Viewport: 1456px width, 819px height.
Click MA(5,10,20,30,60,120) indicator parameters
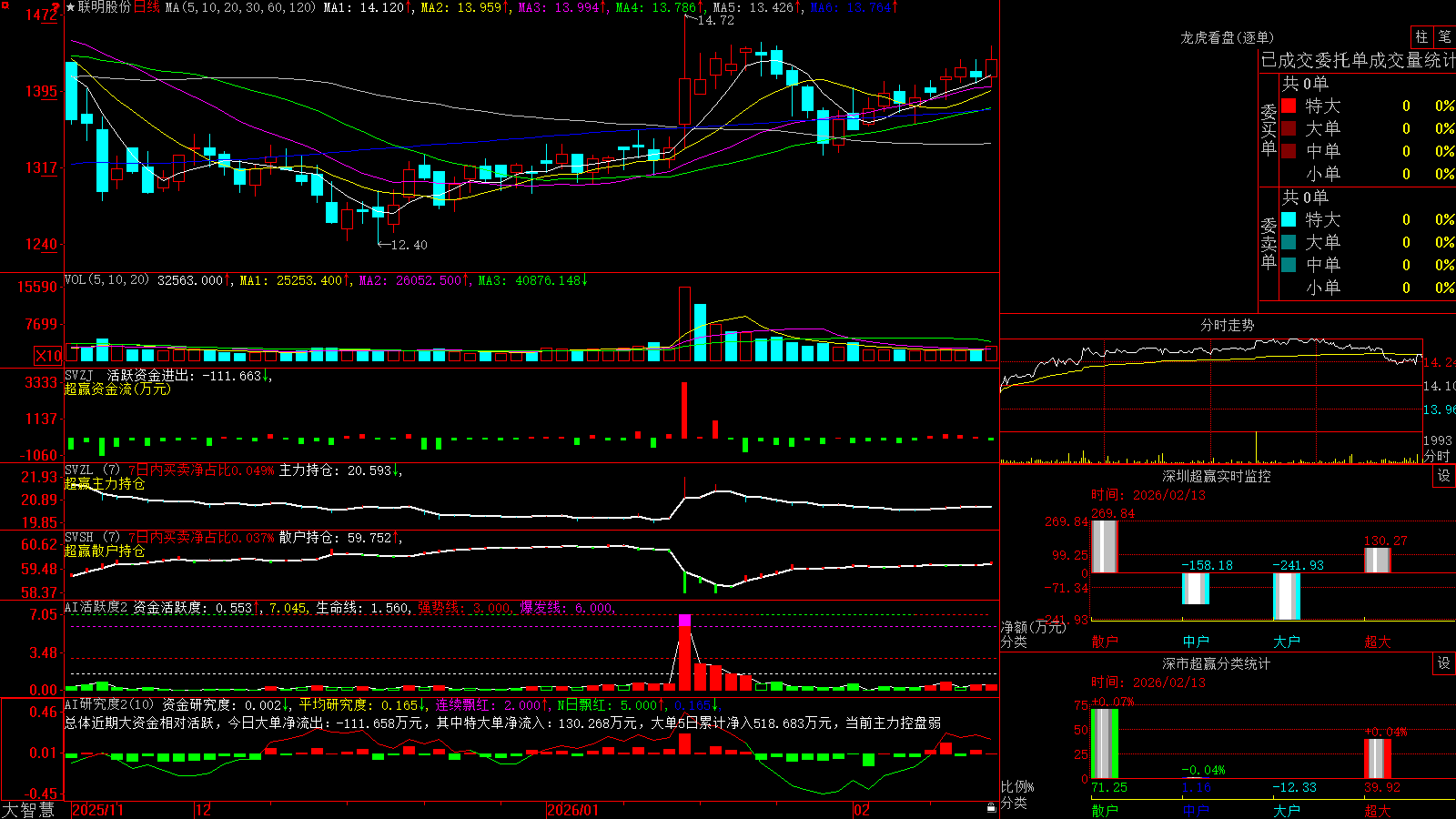(x=240, y=7)
